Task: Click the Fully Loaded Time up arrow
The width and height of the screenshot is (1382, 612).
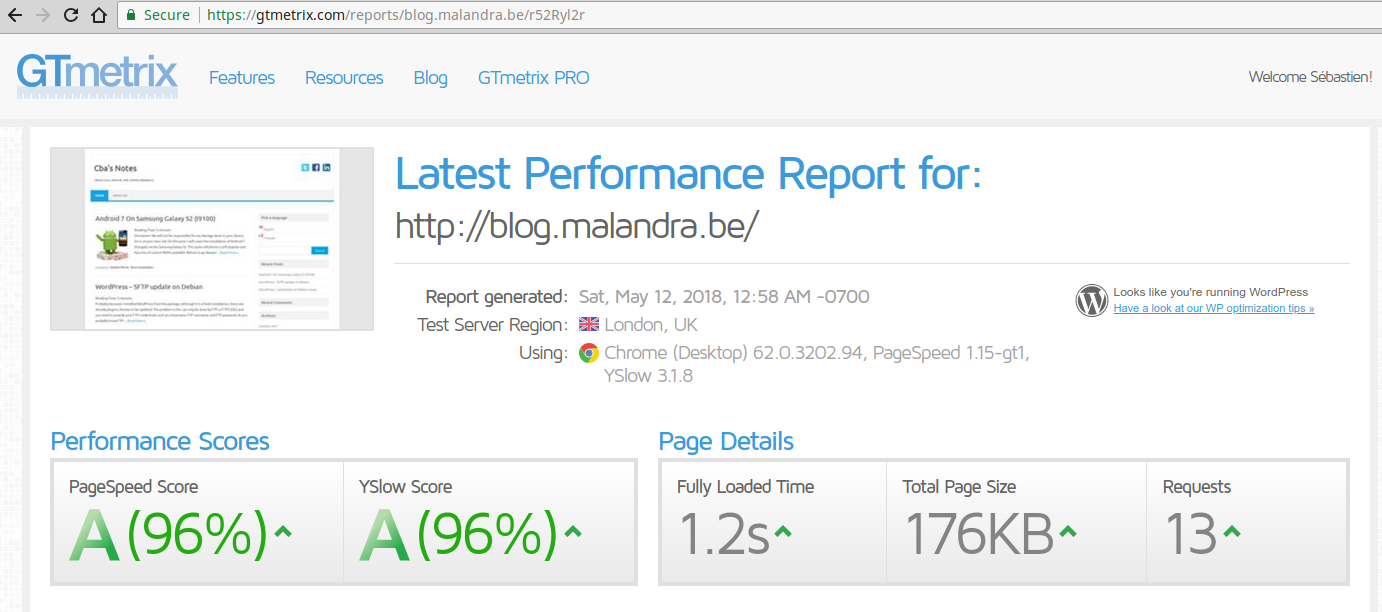Action: coord(783,532)
